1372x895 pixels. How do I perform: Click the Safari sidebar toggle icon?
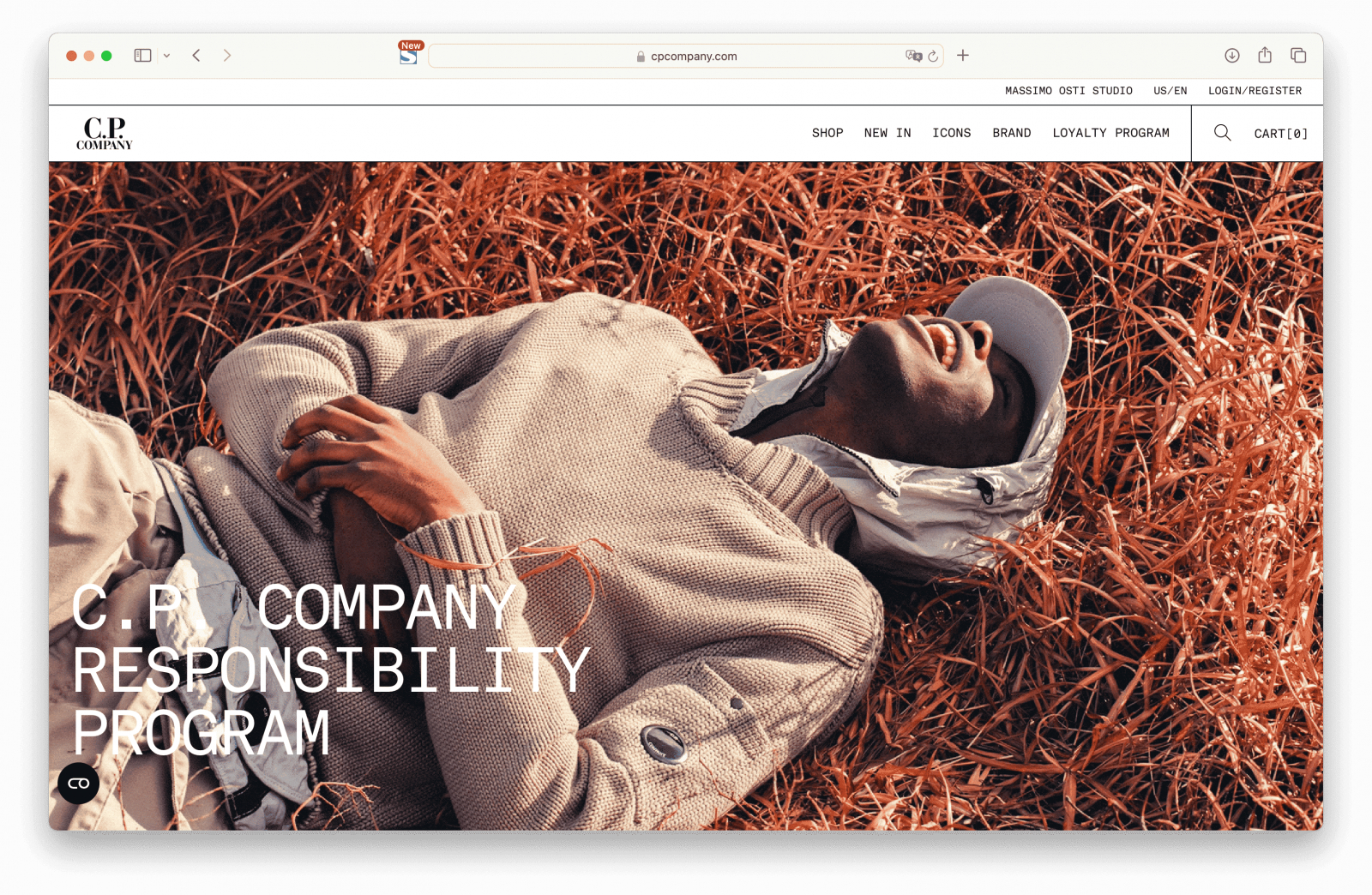143,56
